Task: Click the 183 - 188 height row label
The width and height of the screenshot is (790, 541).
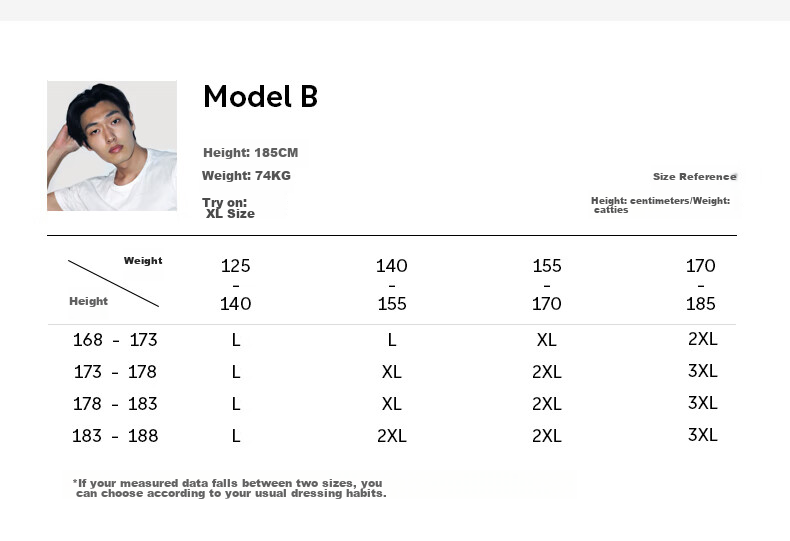Action: click(x=115, y=436)
